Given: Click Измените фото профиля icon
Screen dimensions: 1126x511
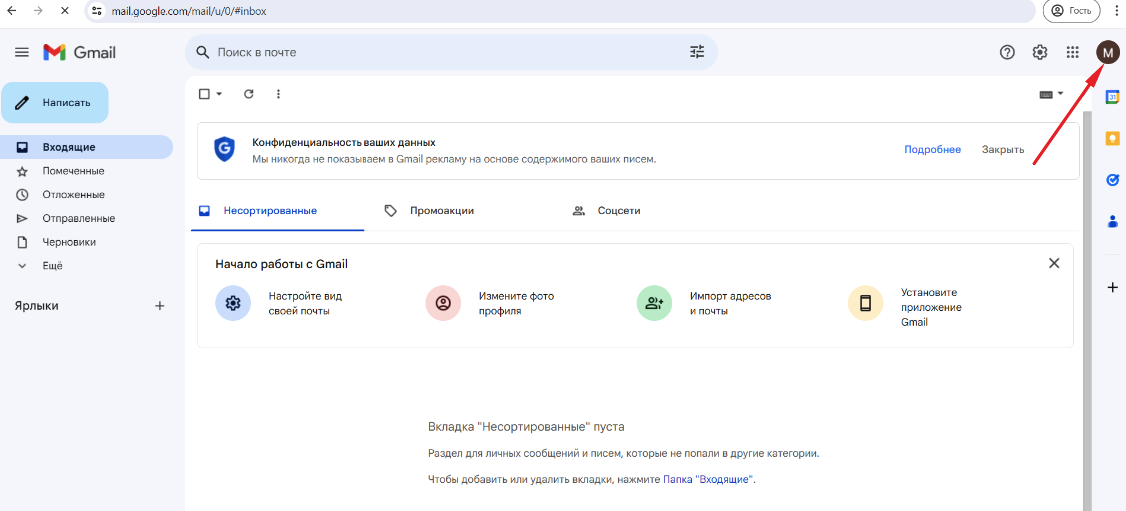Looking at the screenshot, I should click(443, 303).
